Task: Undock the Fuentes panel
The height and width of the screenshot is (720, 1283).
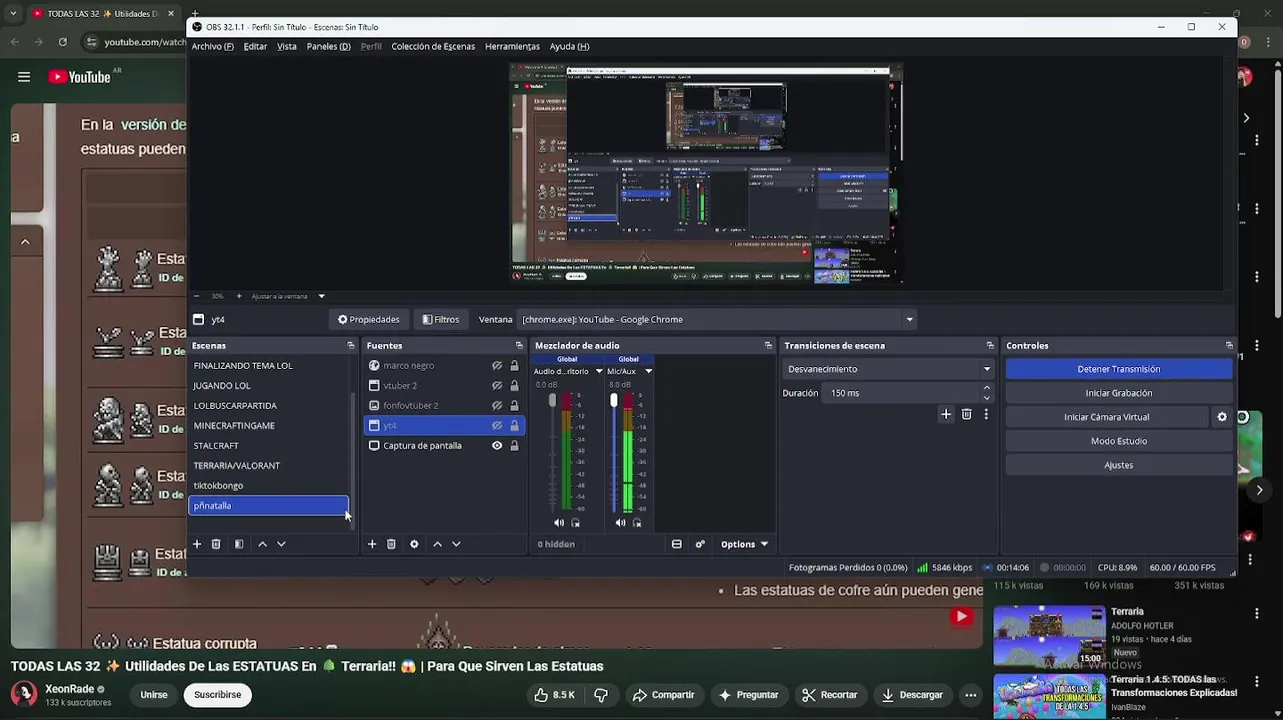Action: click(520, 345)
